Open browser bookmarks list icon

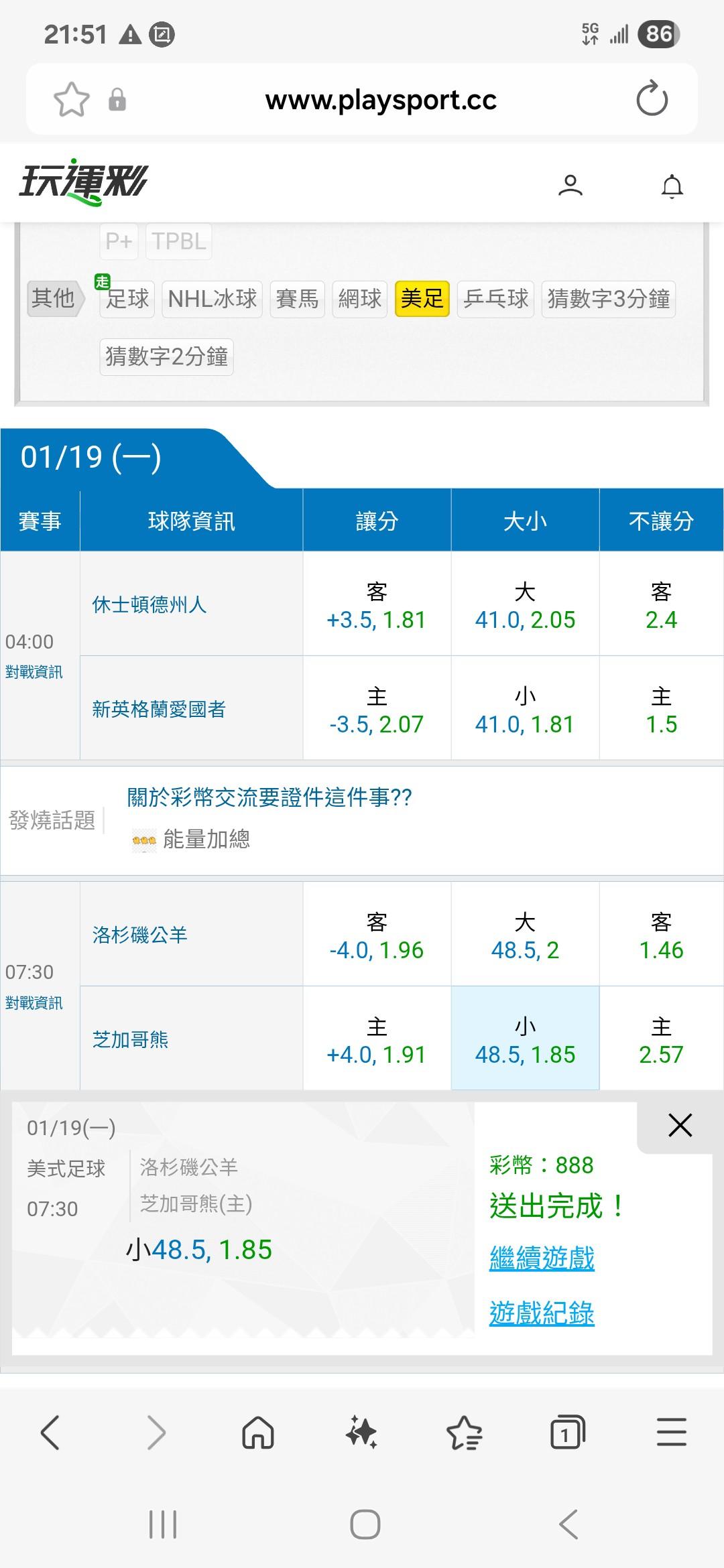click(464, 1433)
